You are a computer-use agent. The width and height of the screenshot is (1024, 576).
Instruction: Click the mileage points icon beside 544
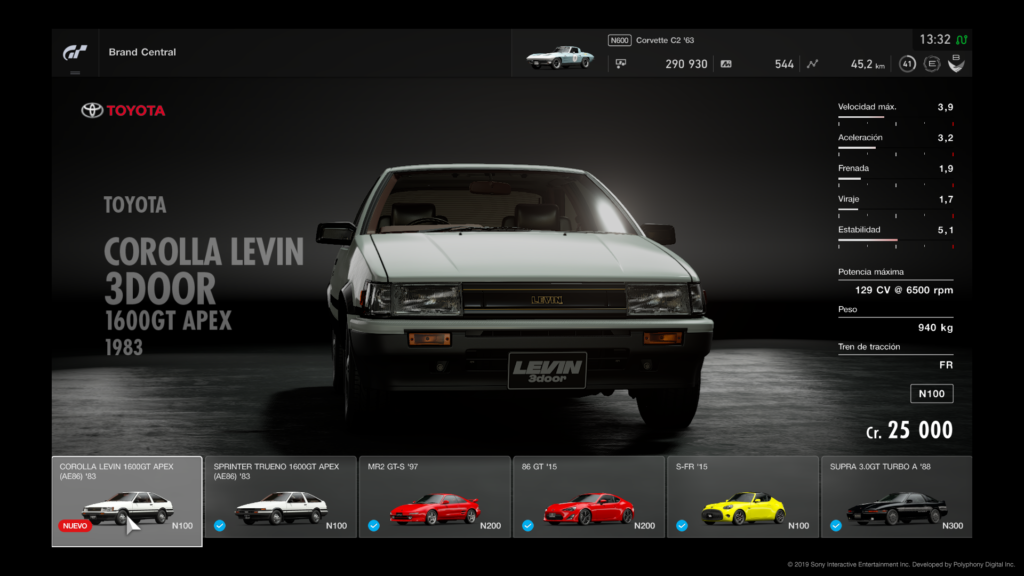pyautogui.click(x=726, y=64)
